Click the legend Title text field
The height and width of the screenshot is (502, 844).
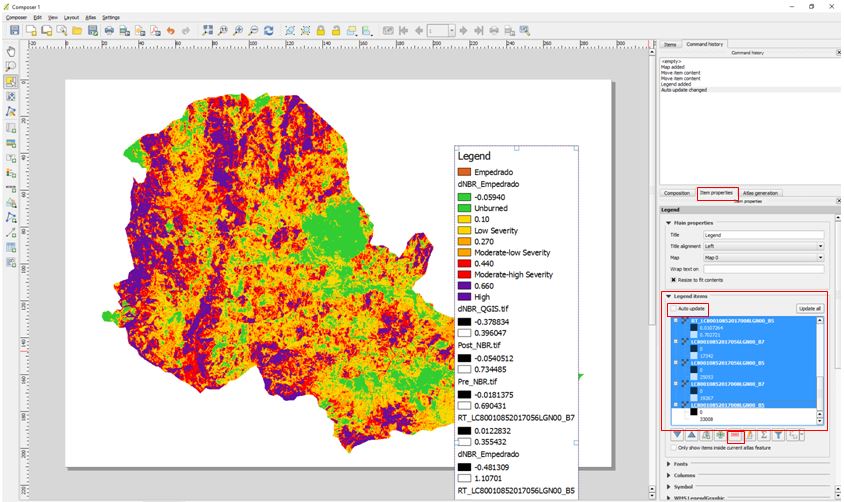[762, 234]
